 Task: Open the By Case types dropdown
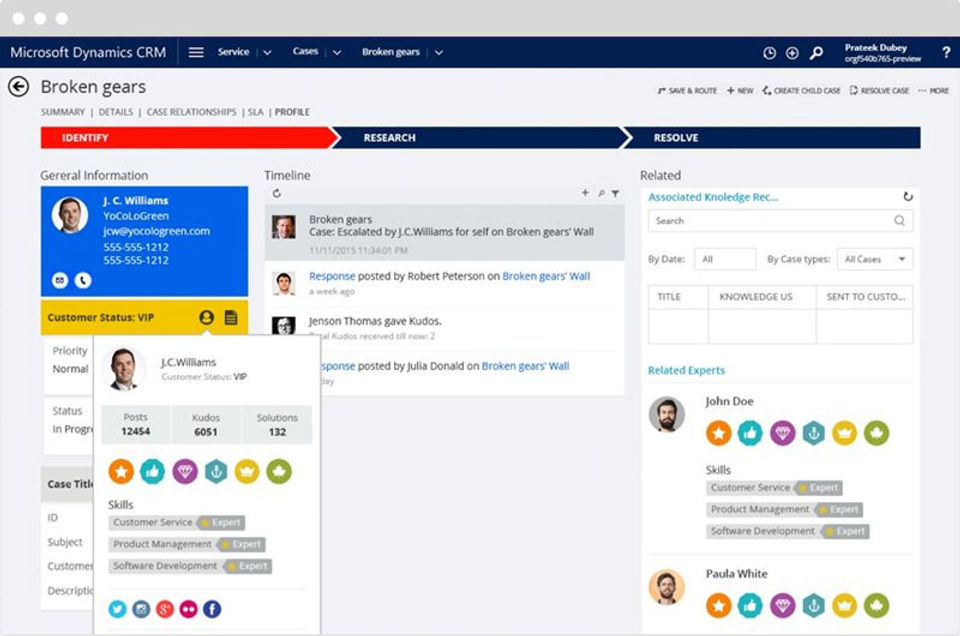(874, 259)
